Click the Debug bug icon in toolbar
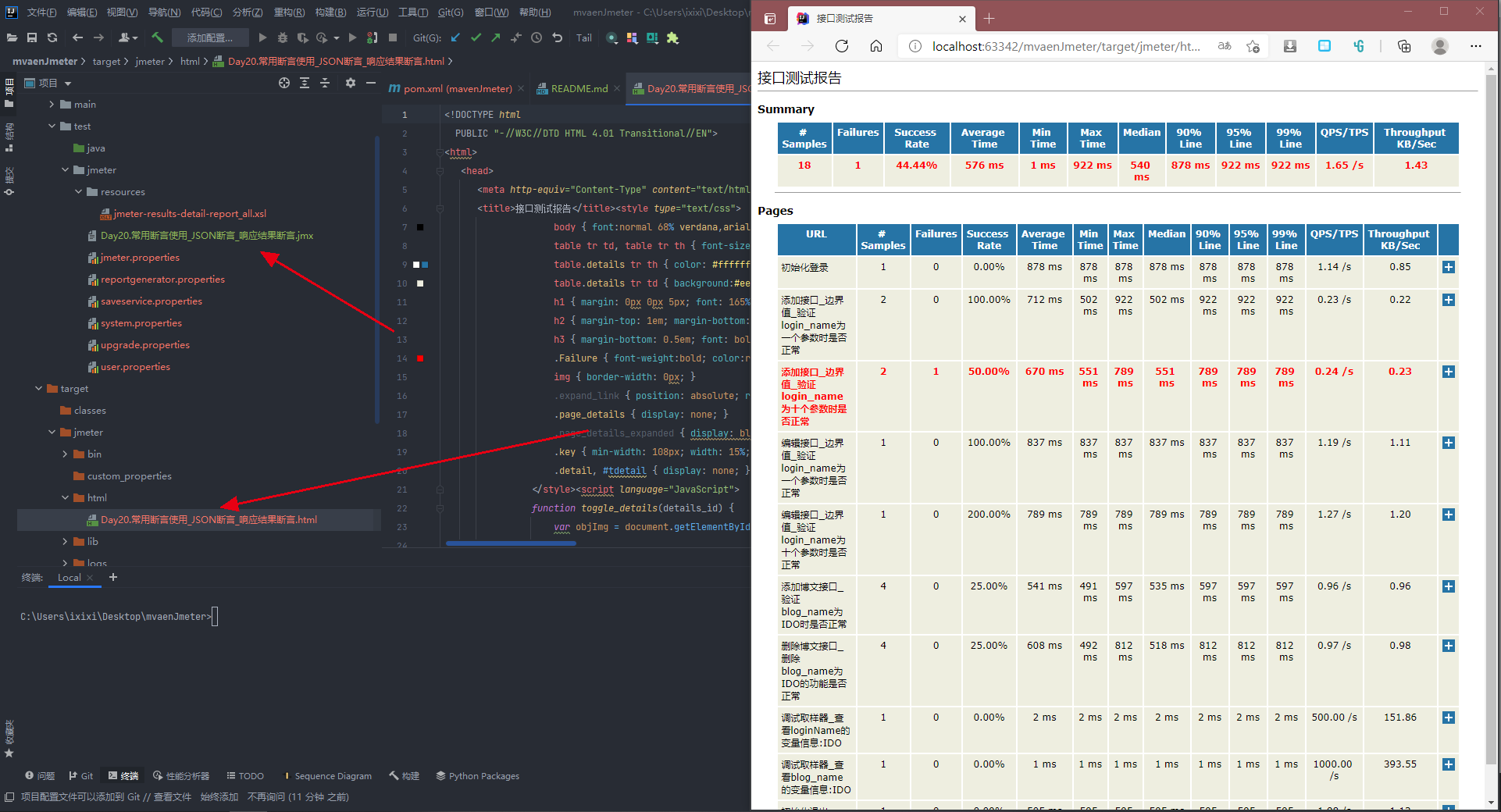1501x812 pixels. tap(283, 37)
